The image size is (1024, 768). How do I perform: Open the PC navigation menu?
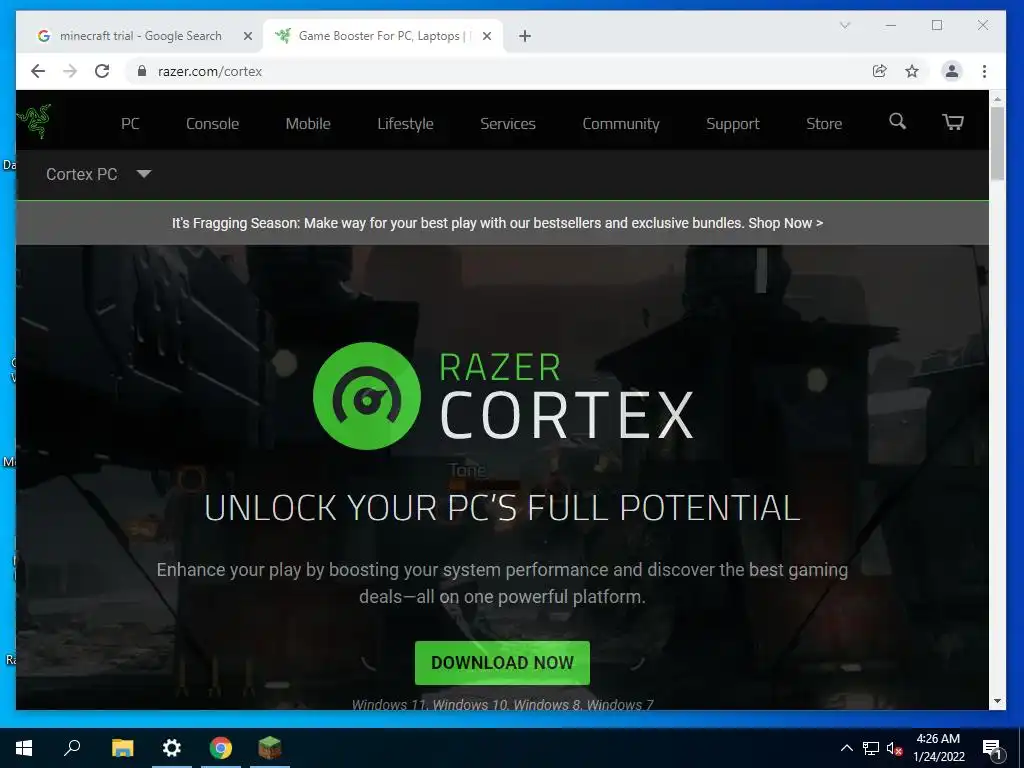130,123
